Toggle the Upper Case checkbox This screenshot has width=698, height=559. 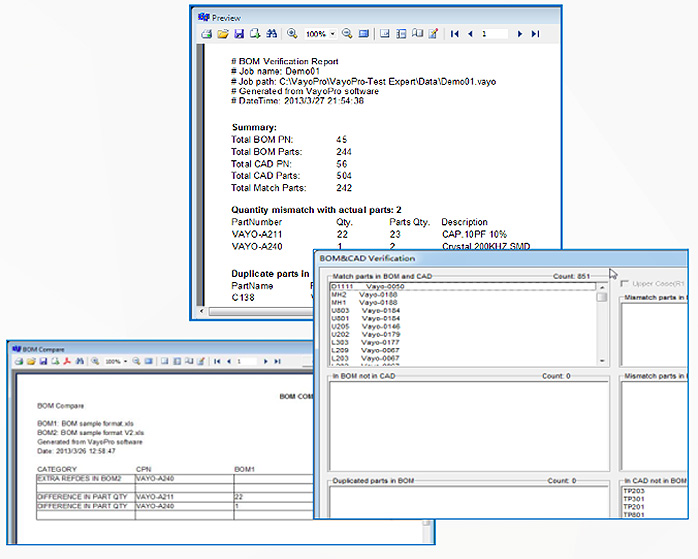625,284
